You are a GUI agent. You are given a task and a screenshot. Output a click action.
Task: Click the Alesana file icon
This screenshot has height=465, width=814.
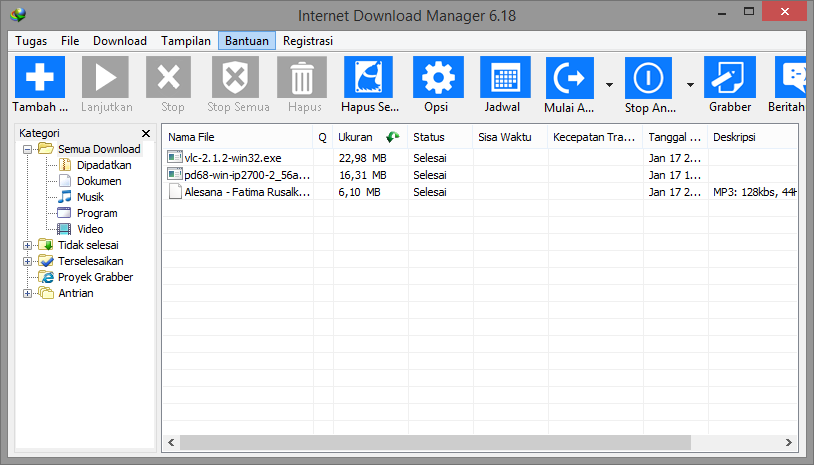175,192
